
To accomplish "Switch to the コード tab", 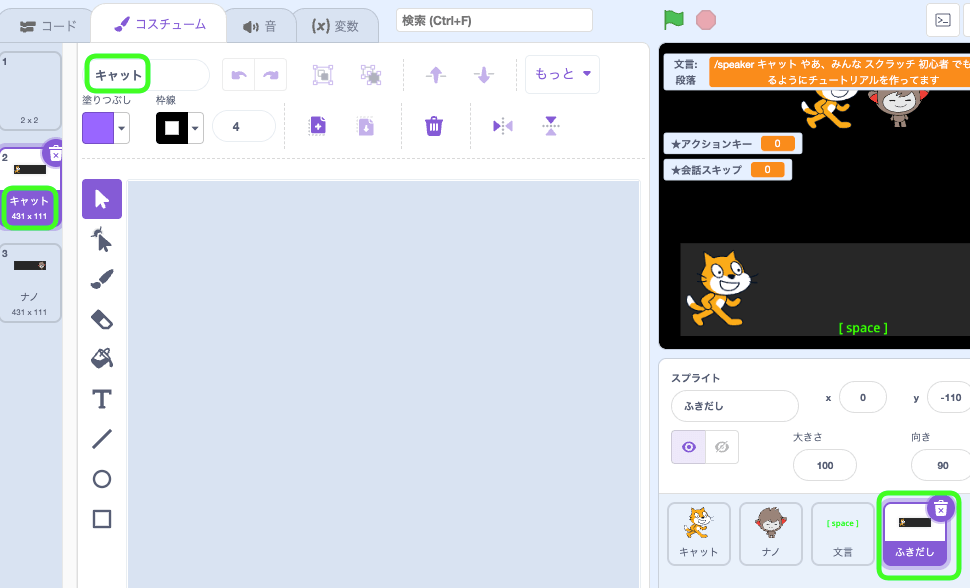I will point(48,25).
